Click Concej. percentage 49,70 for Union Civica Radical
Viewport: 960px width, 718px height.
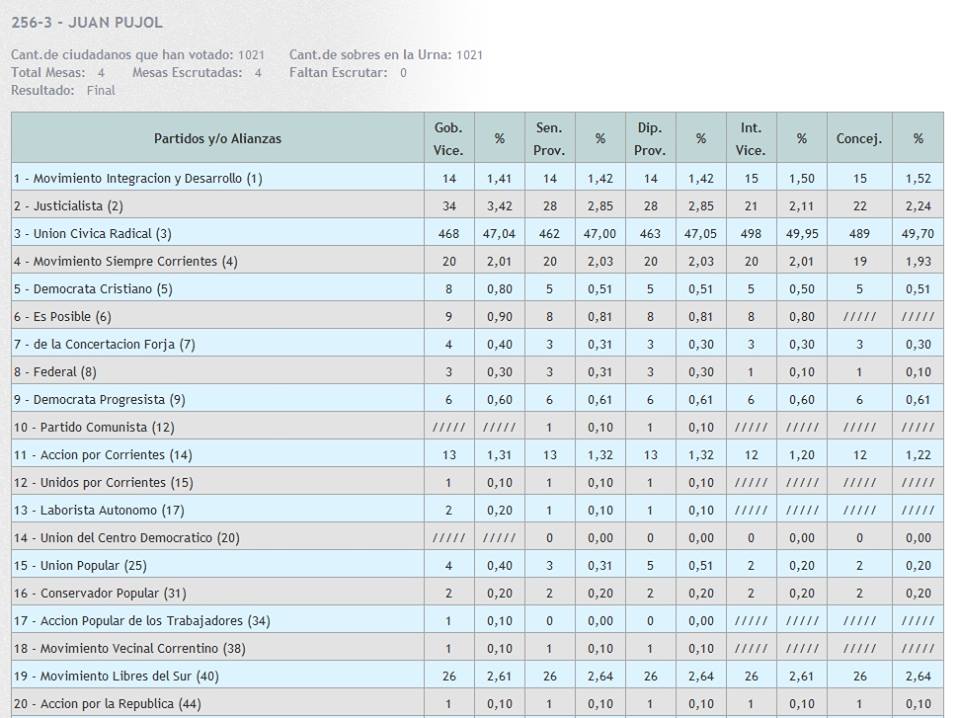pos(918,234)
